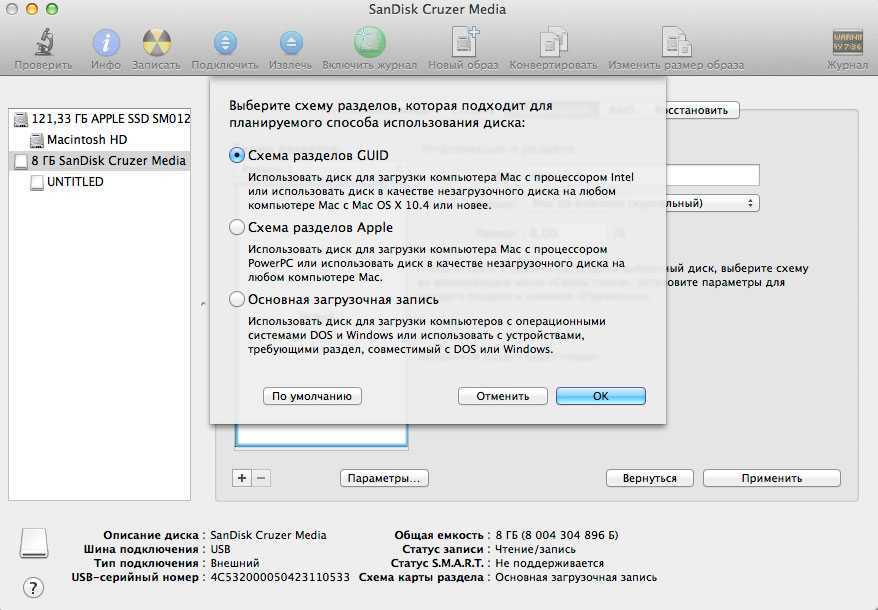Select the Macintosh HD volume
This screenshot has height=610, width=878.
[101, 139]
